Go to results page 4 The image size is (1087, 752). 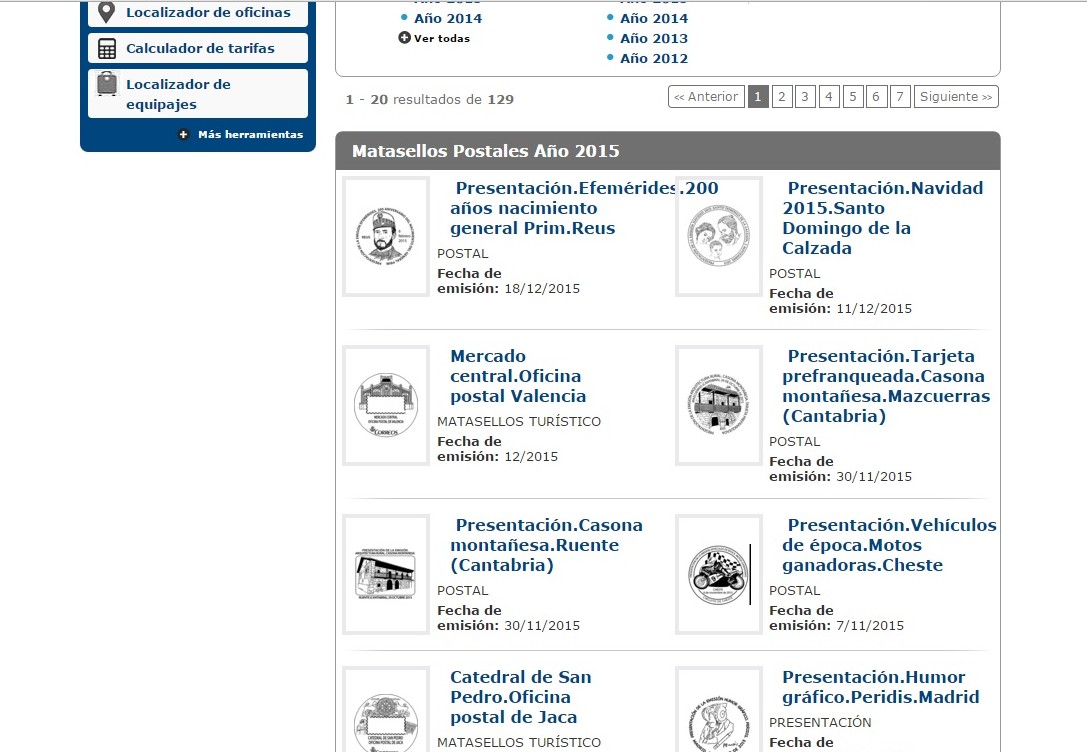tap(828, 96)
